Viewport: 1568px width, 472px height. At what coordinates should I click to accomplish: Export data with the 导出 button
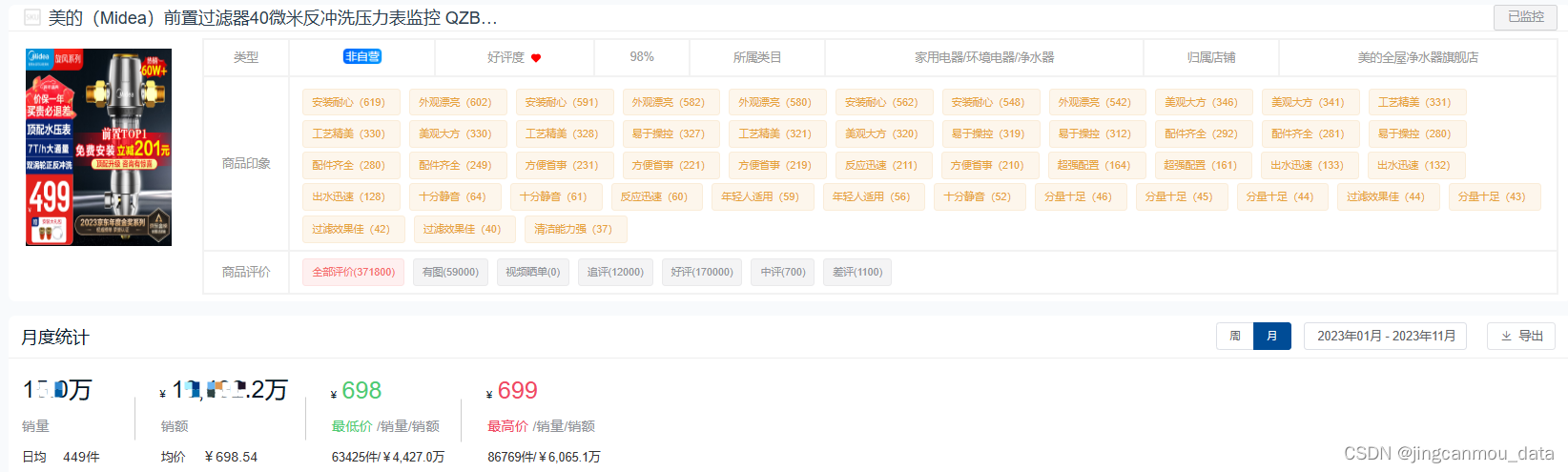coord(1521,336)
